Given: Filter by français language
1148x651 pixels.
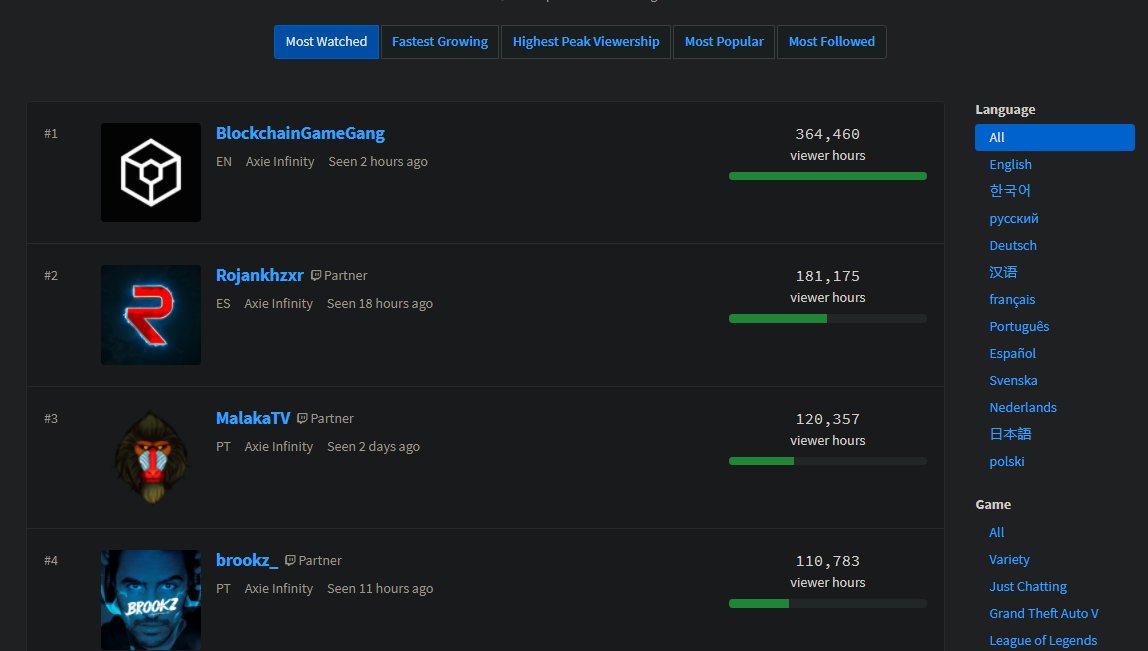Looking at the screenshot, I should 1012,300.
